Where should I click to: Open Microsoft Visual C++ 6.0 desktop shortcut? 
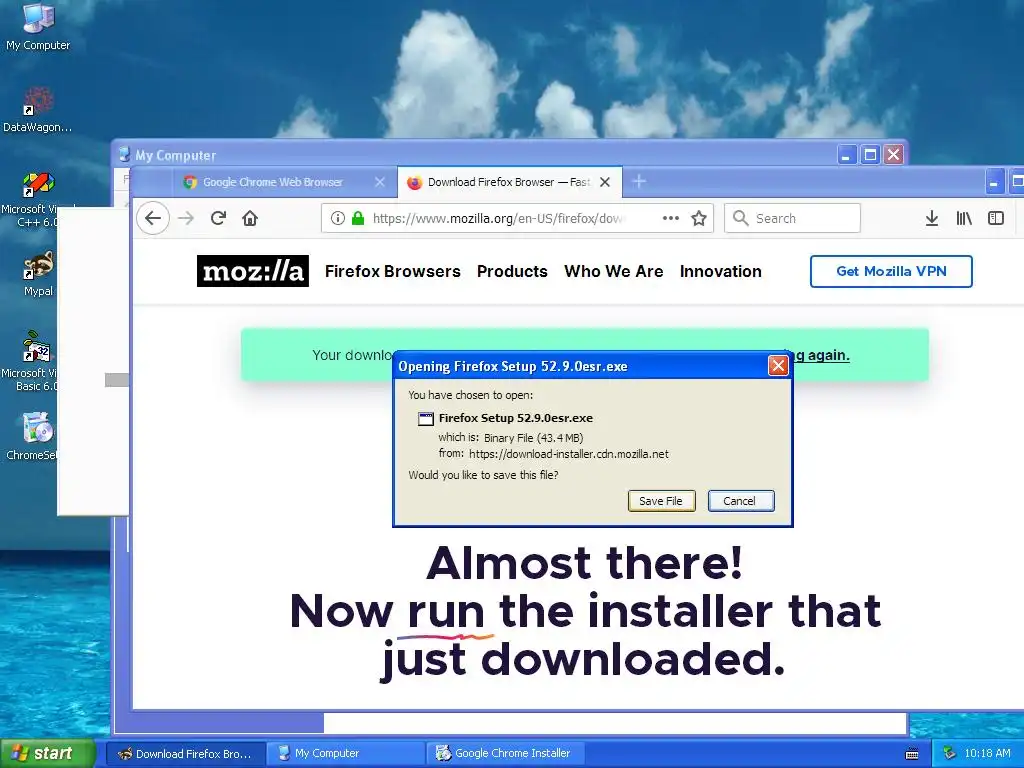click(x=38, y=198)
